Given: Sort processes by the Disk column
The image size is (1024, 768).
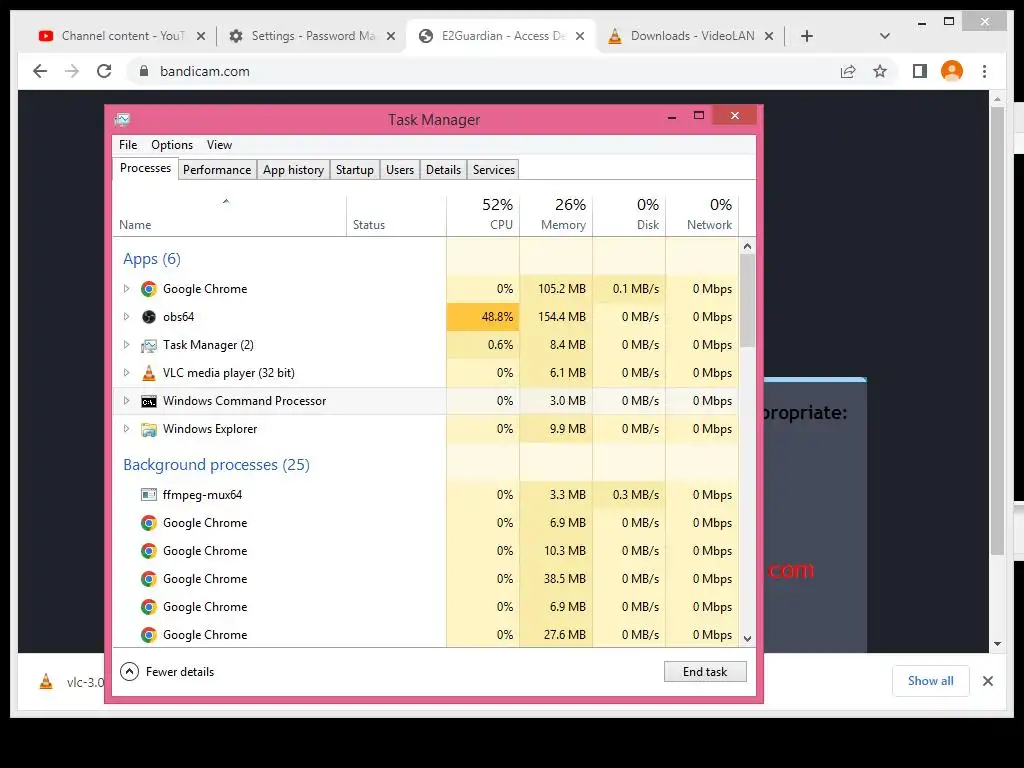Looking at the screenshot, I should pyautogui.click(x=630, y=215).
